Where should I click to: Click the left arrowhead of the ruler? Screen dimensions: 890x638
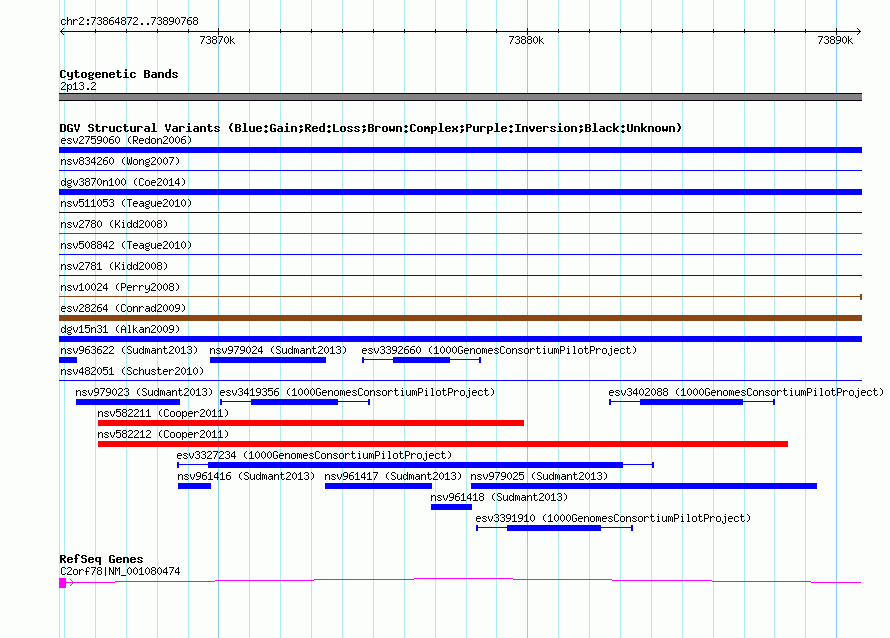(x=62, y=32)
